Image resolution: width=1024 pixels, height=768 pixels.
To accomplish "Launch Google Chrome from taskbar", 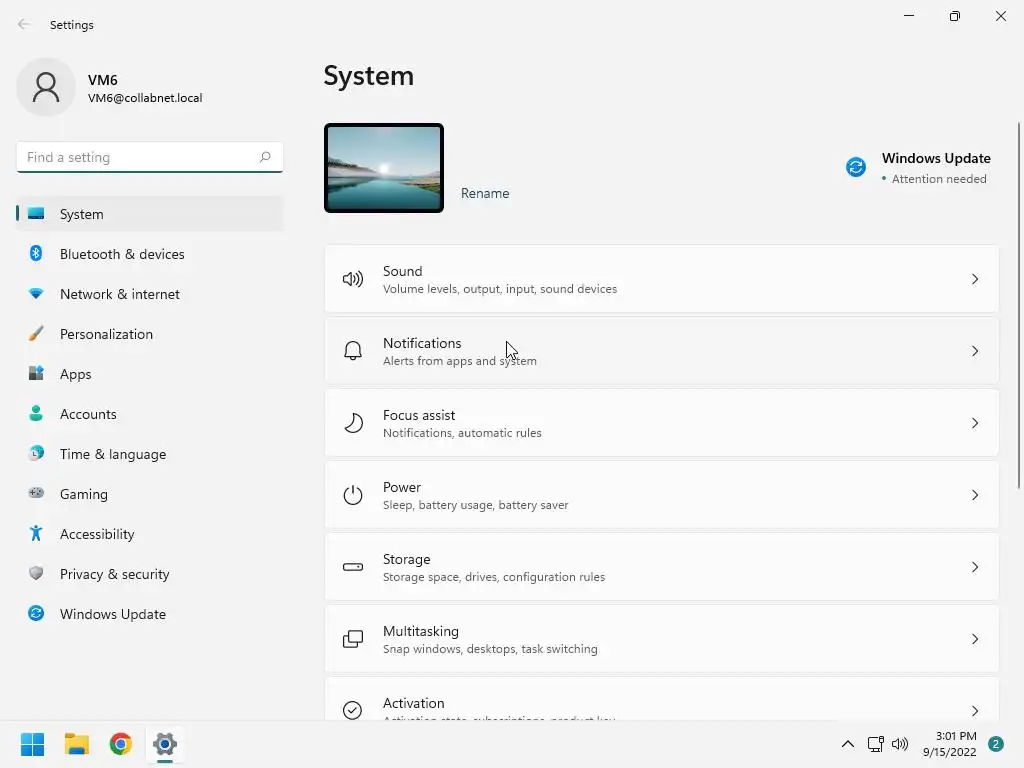I will click(121, 744).
